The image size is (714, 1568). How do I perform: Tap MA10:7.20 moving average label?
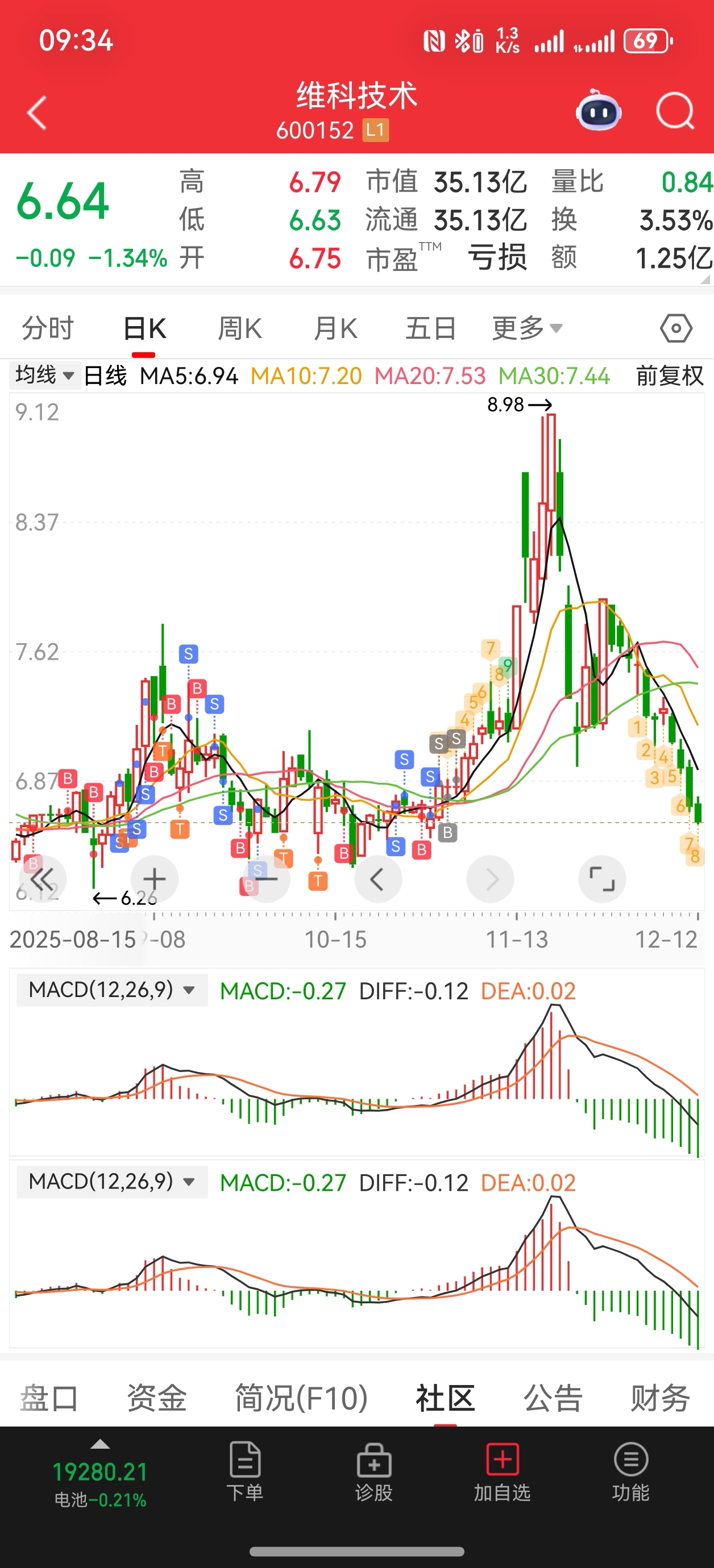[x=306, y=376]
